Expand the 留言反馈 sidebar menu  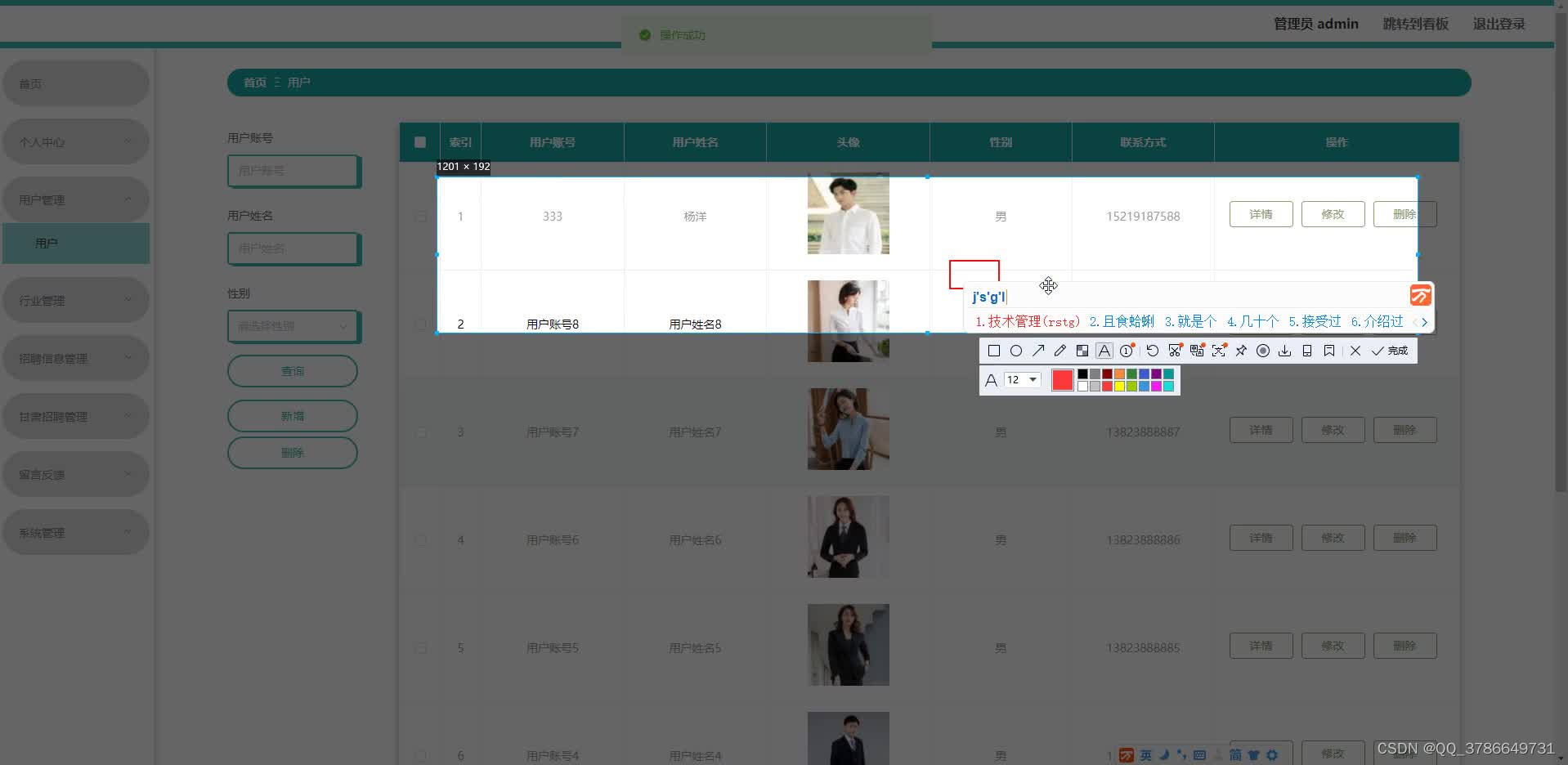pyautogui.click(x=76, y=475)
